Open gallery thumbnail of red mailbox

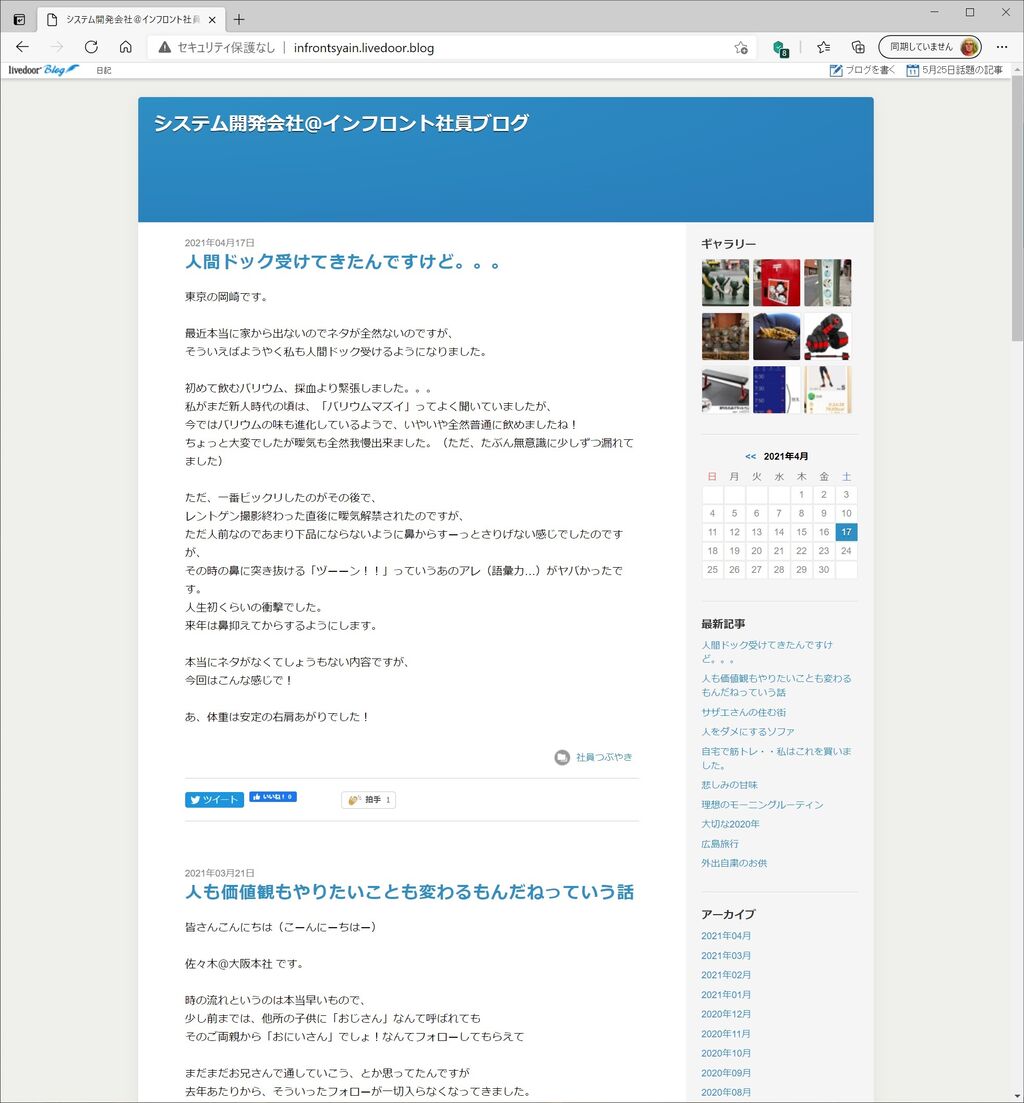[776, 283]
